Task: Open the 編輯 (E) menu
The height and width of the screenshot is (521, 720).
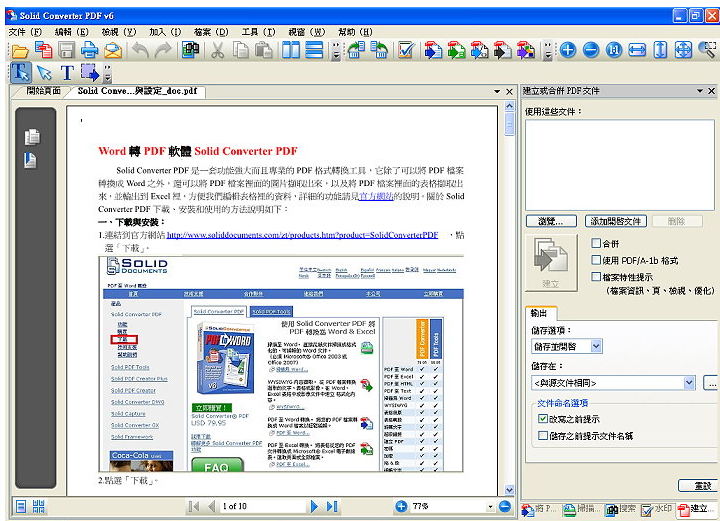Action: pos(71,32)
